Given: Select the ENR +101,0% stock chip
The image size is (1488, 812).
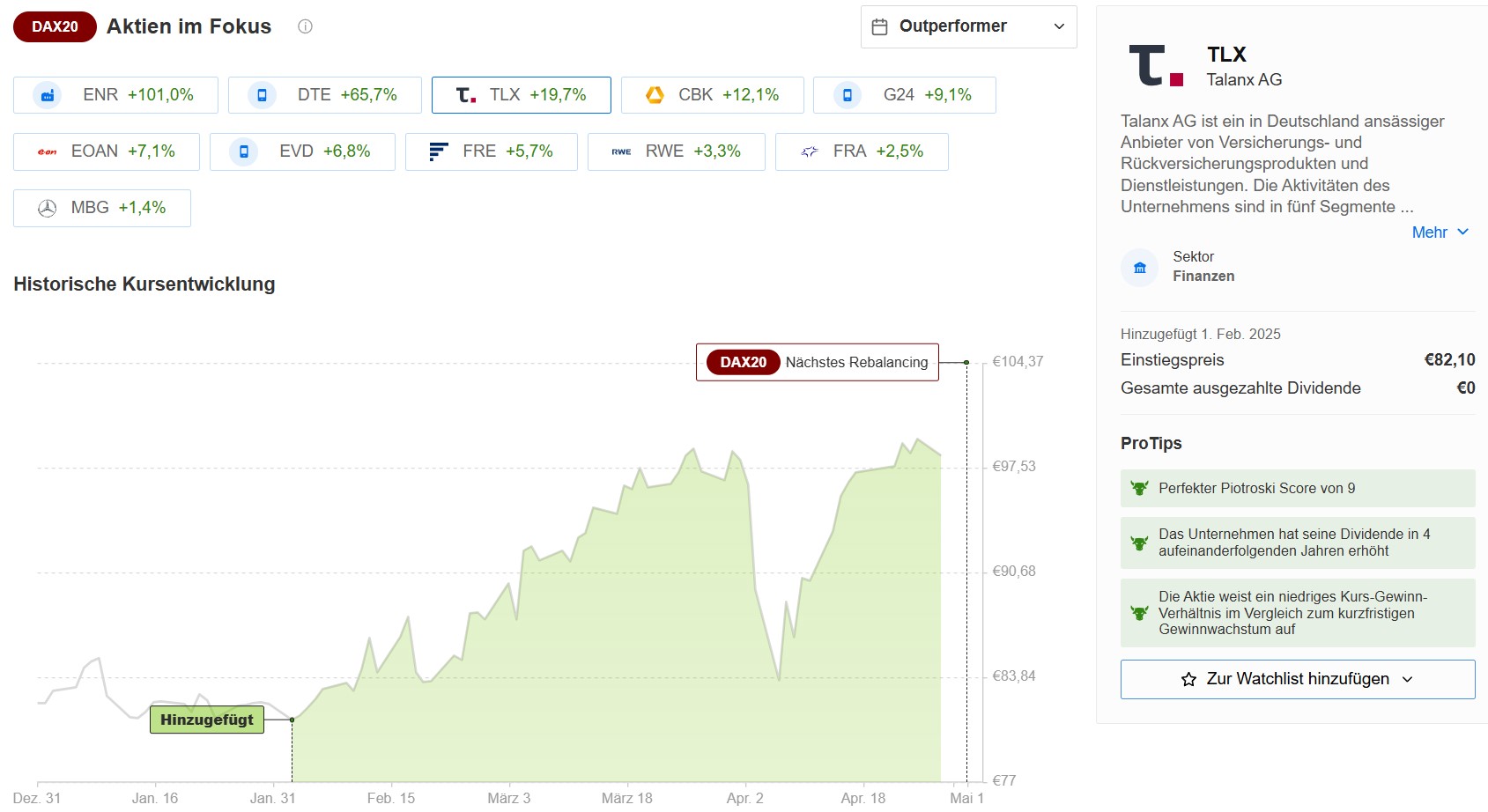Looking at the screenshot, I should (115, 95).
